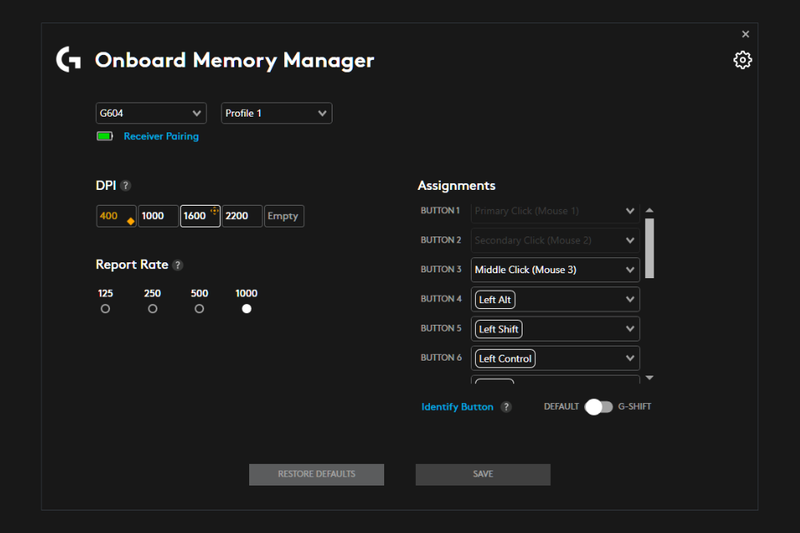Select the 1000 DPI slot
The width and height of the screenshot is (800, 533).
coord(158,216)
